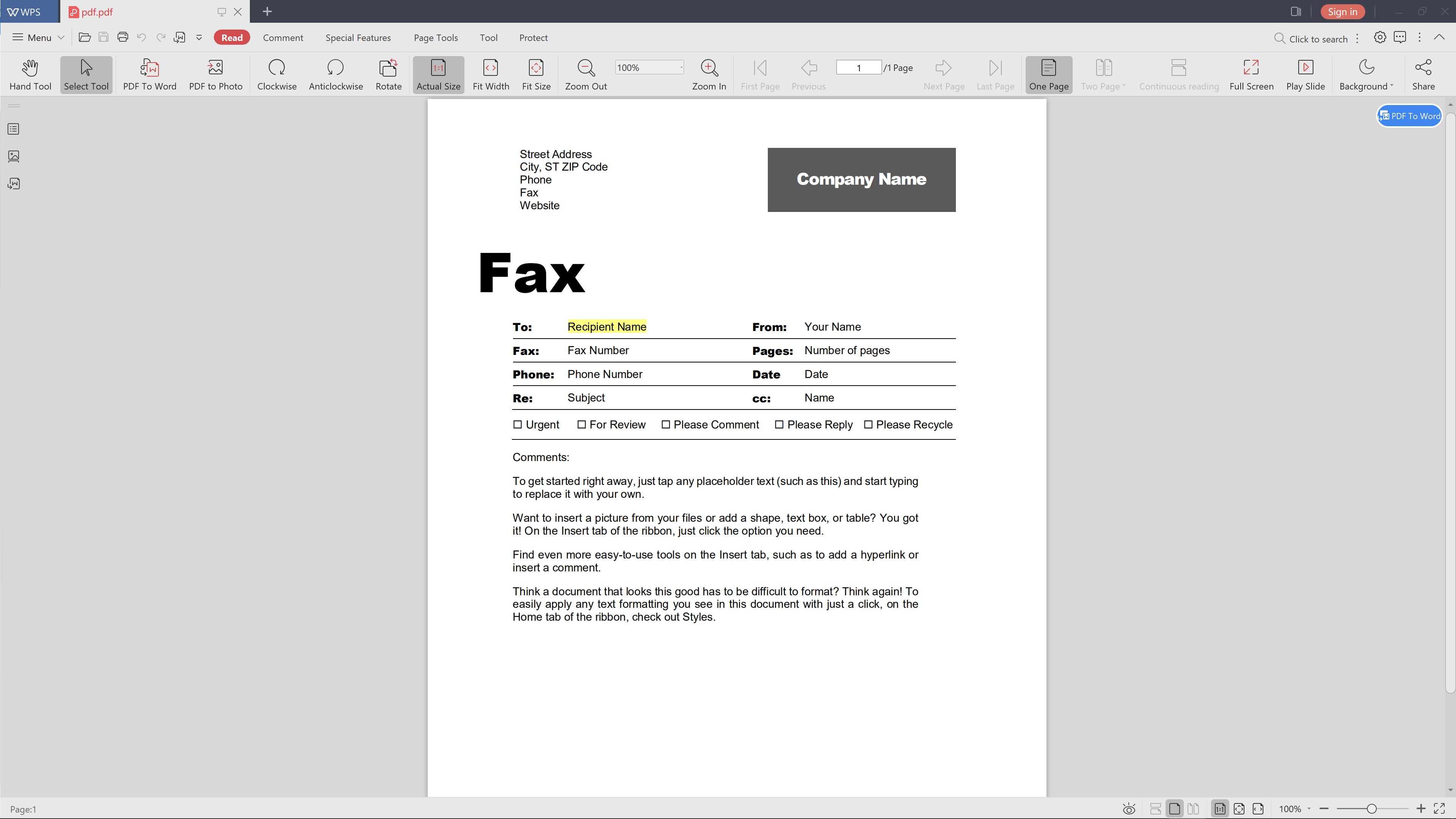Switch to the Read tab
The height and width of the screenshot is (819, 1456).
click(x=232, y=37)
